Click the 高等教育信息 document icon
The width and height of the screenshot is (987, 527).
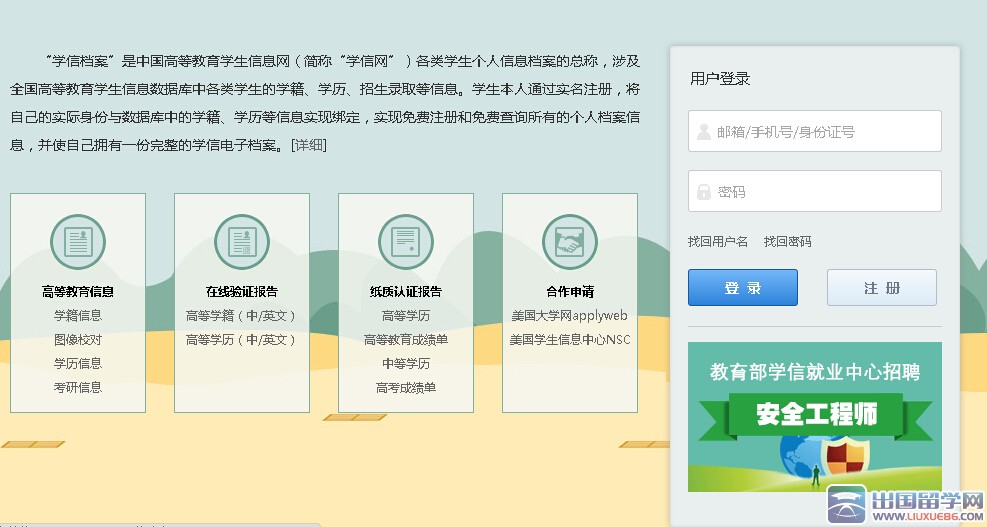[78, 242]
